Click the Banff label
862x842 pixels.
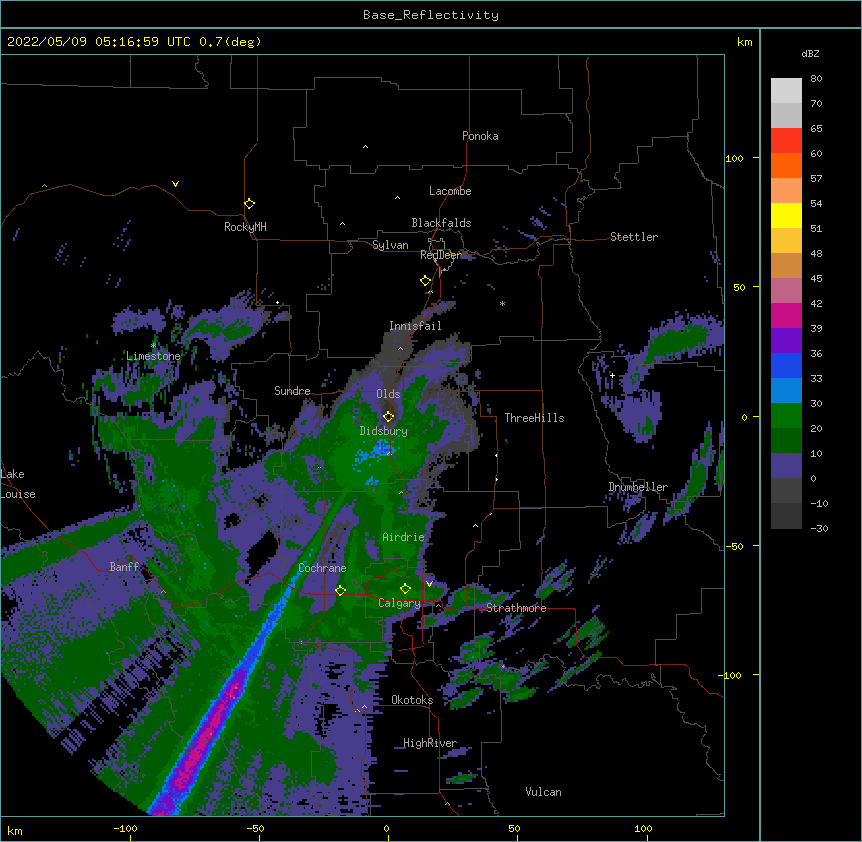pos(125,567)
